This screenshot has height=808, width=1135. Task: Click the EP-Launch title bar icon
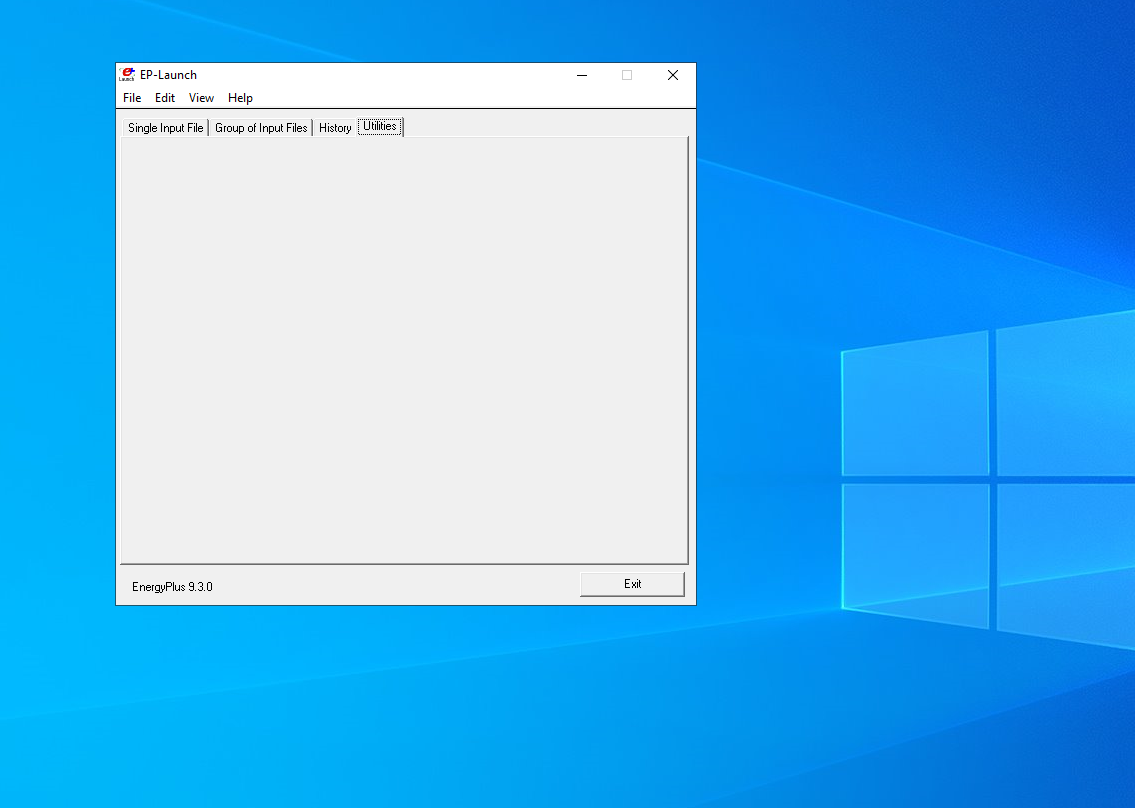click(x=127, y=75)
